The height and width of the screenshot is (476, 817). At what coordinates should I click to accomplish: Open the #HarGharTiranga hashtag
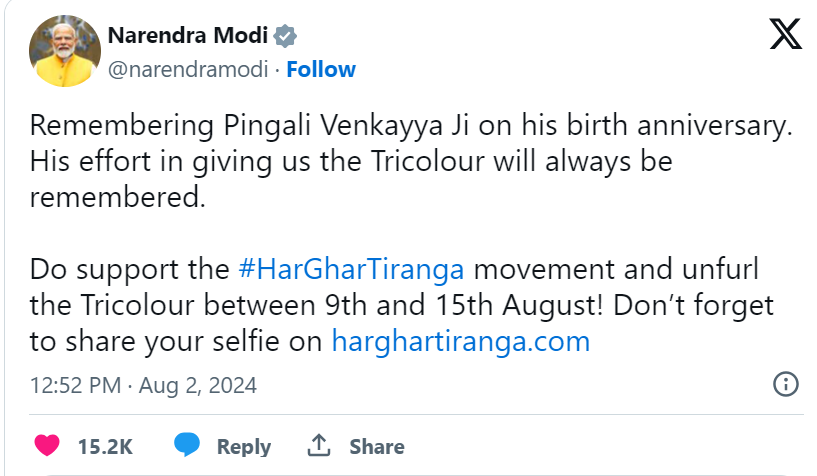click(x=350, y=269)
